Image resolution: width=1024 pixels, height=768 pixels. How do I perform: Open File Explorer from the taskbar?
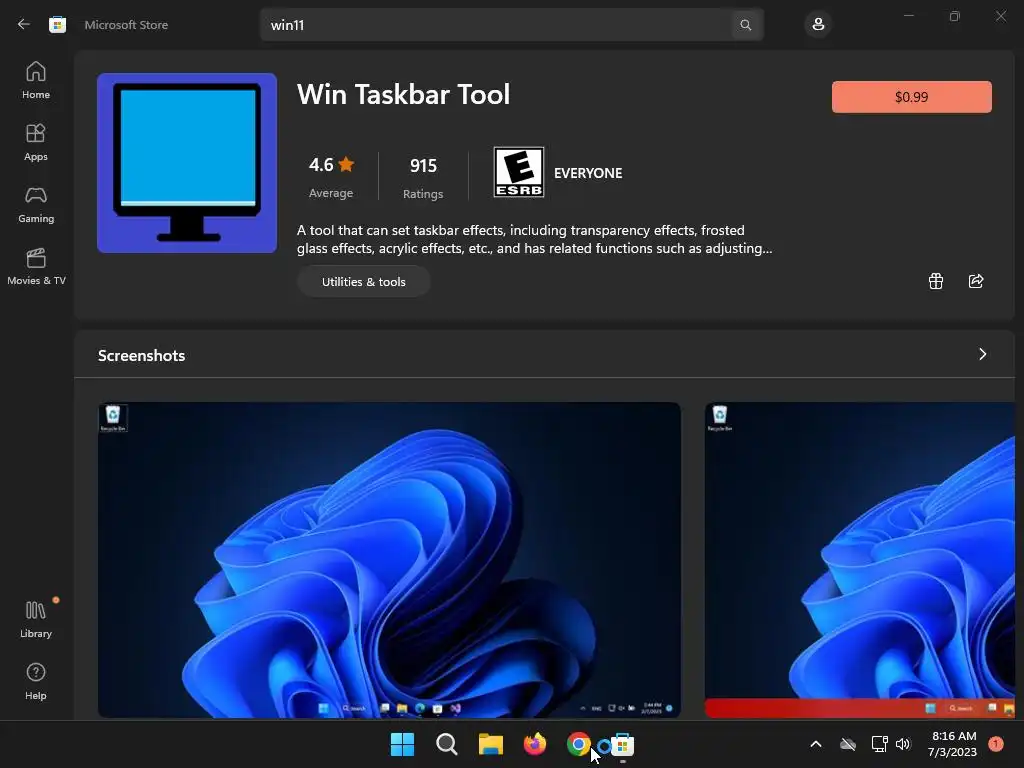click(490, 744)
